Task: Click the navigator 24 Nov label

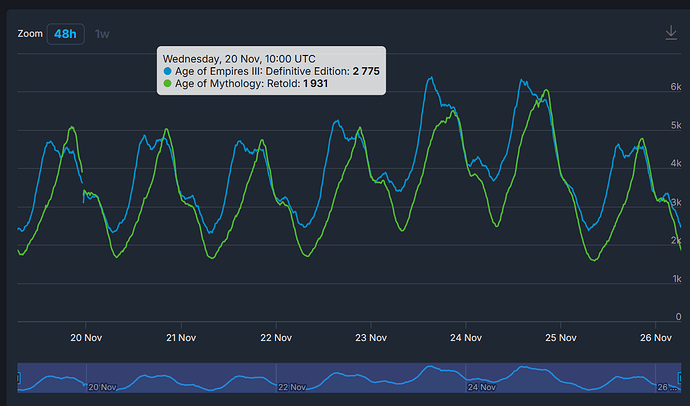Action: pyautogui.click(x=481, y=387)
